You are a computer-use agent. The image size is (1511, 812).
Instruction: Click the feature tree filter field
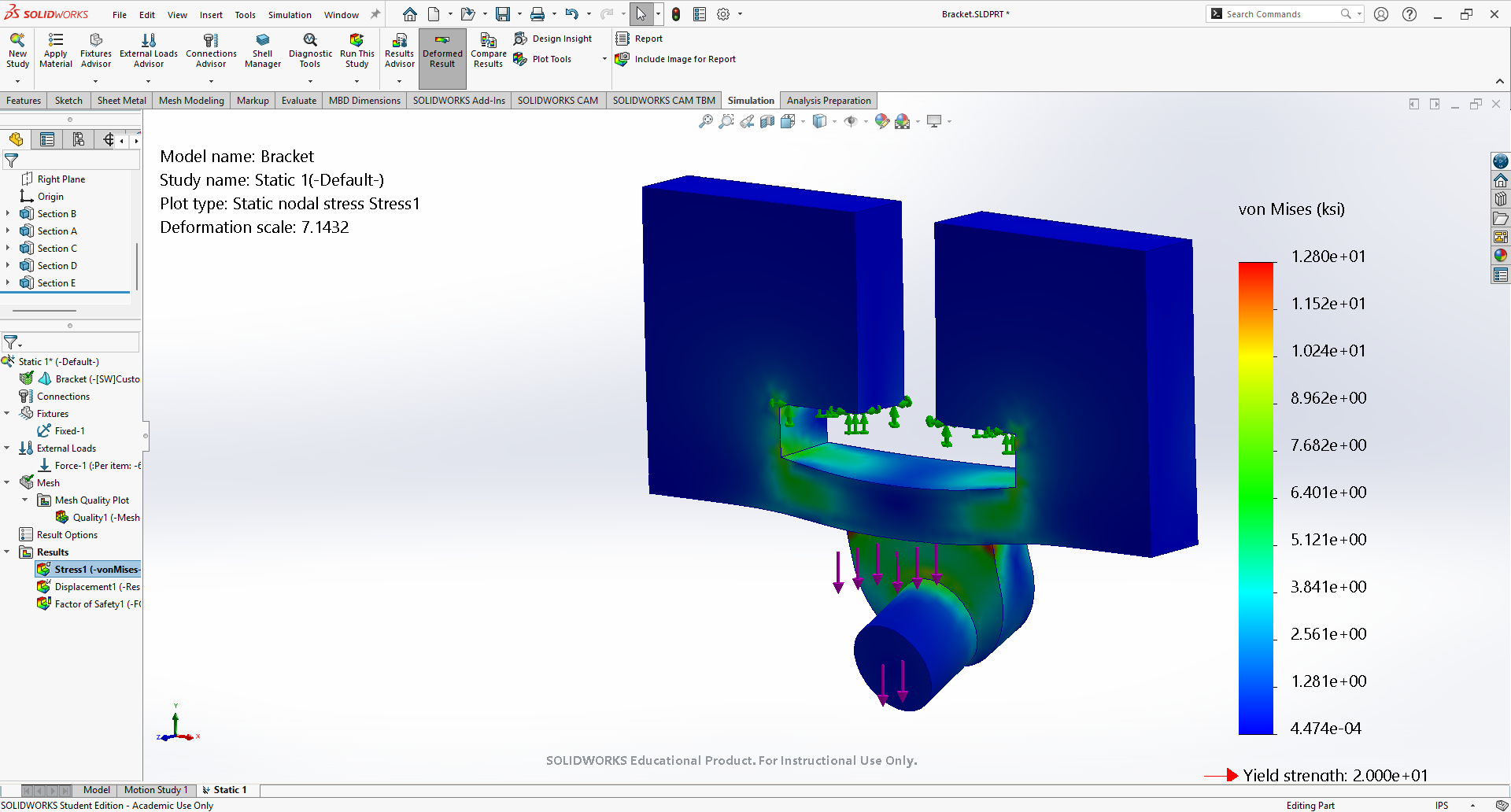tap(71, 161)
